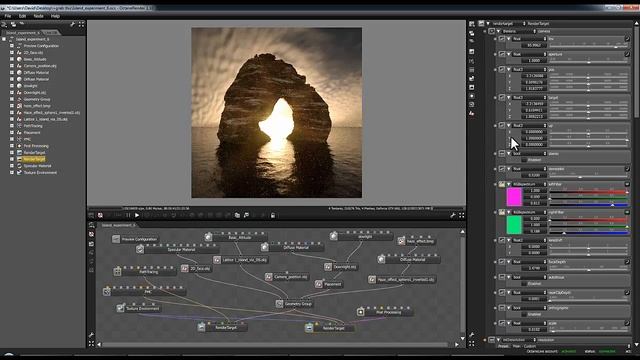The image size is (640, 360).
Task: Click the fov value input field
Action: point(534,45)
